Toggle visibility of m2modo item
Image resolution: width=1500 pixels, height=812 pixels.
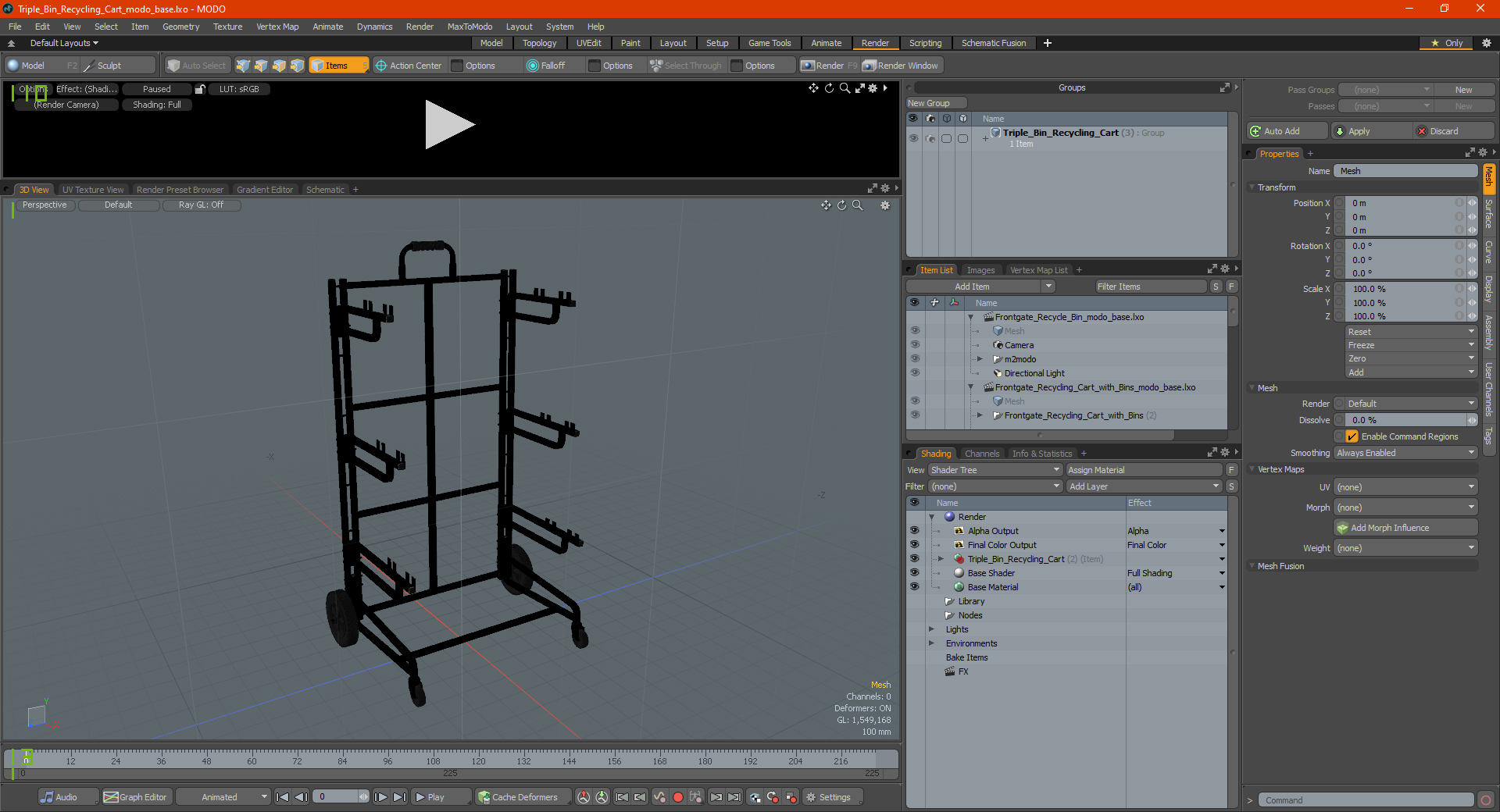pos(914,359)
